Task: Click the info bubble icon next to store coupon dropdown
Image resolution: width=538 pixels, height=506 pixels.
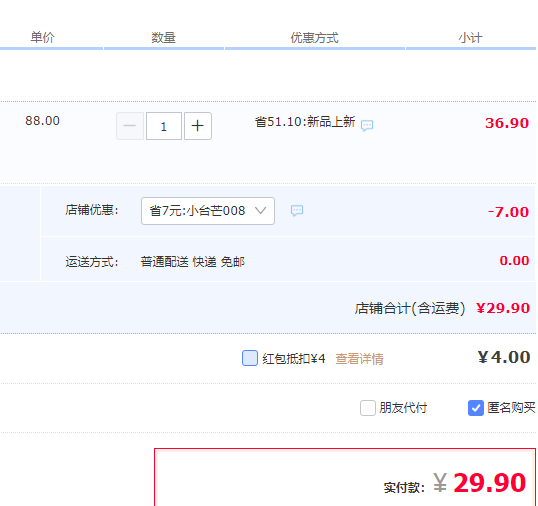Action: click(297, 211)
